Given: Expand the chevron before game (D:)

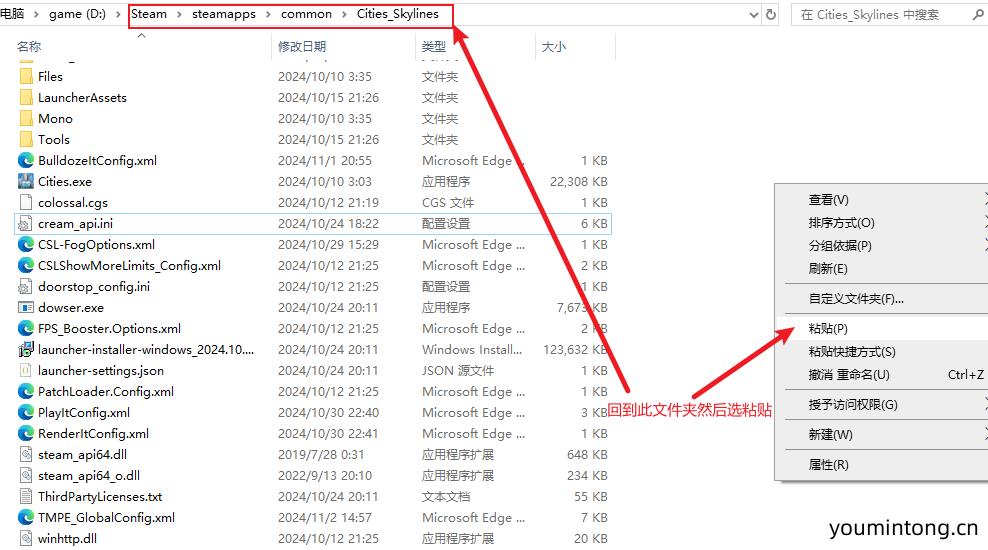Looking at the screenshot, I should click(x=36, y=14).
